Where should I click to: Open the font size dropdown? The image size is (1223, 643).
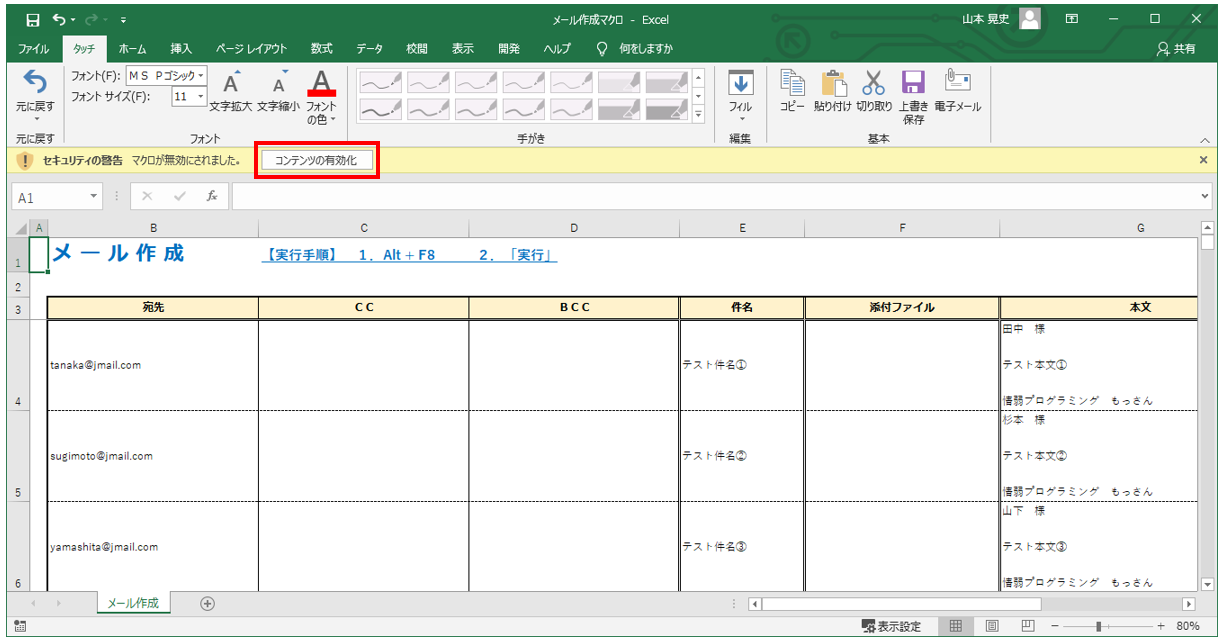[x=201, y=97]
